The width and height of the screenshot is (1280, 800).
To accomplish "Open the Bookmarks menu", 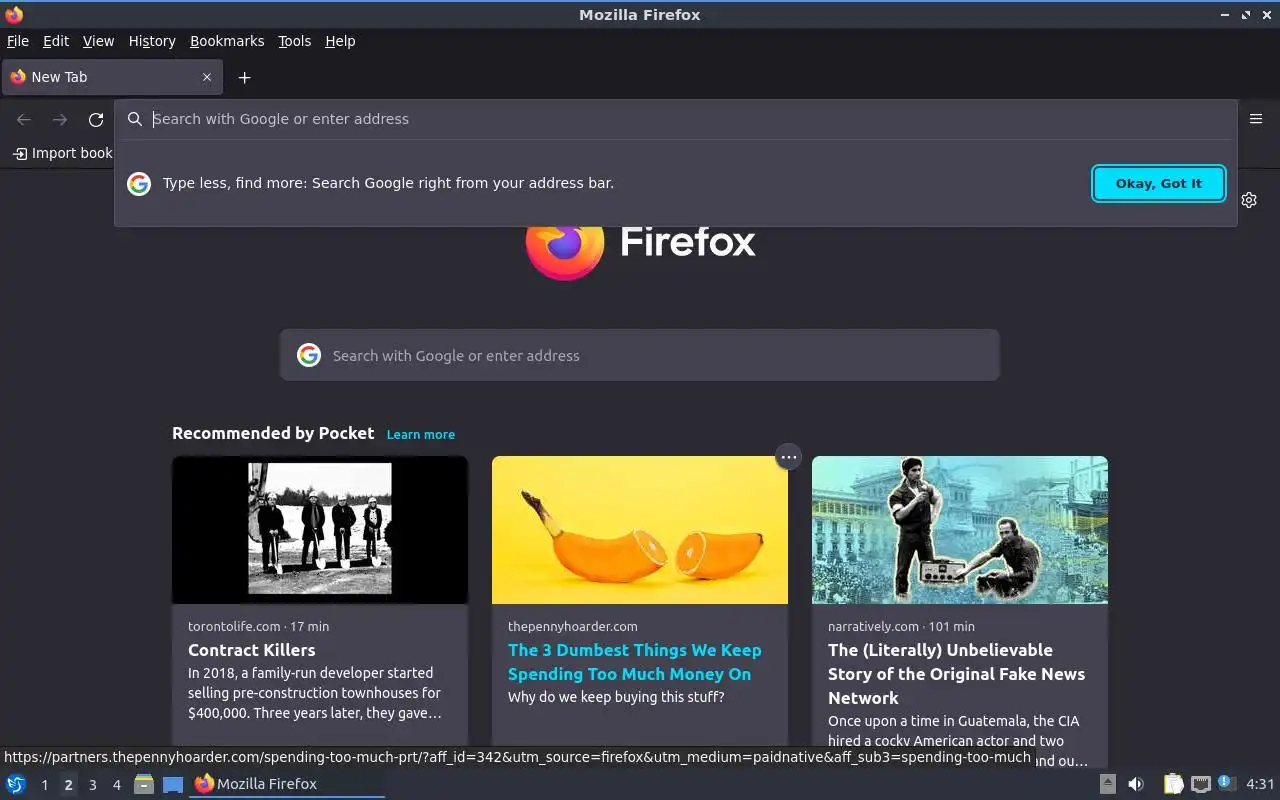I will coord(227,41).
